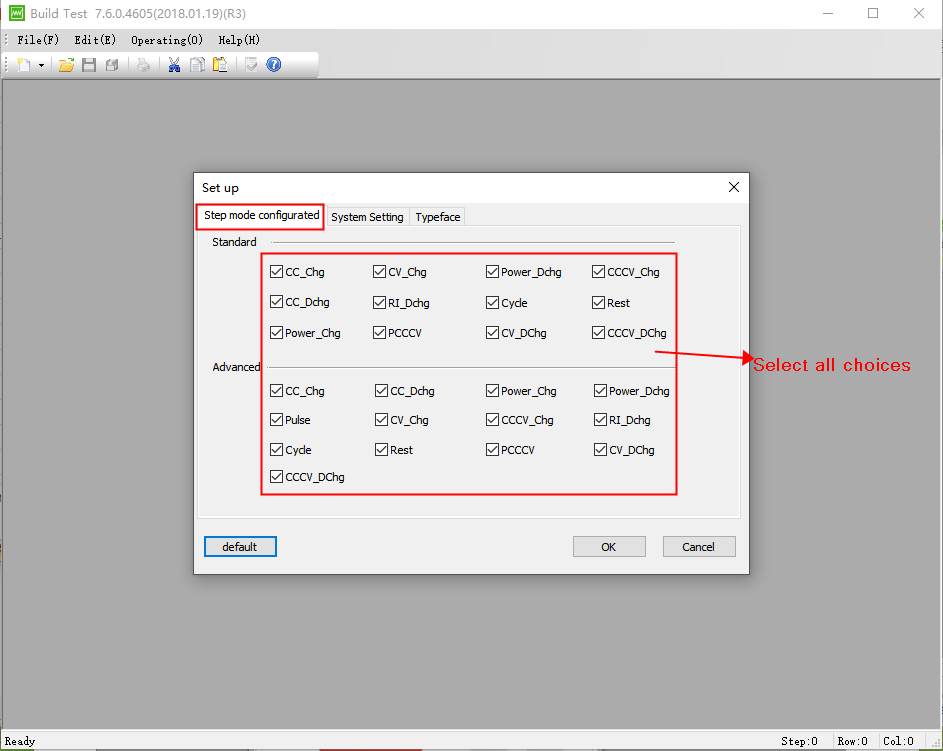Switch to Typeface tab
Screen dimensions: 943x751
point(437,217)
